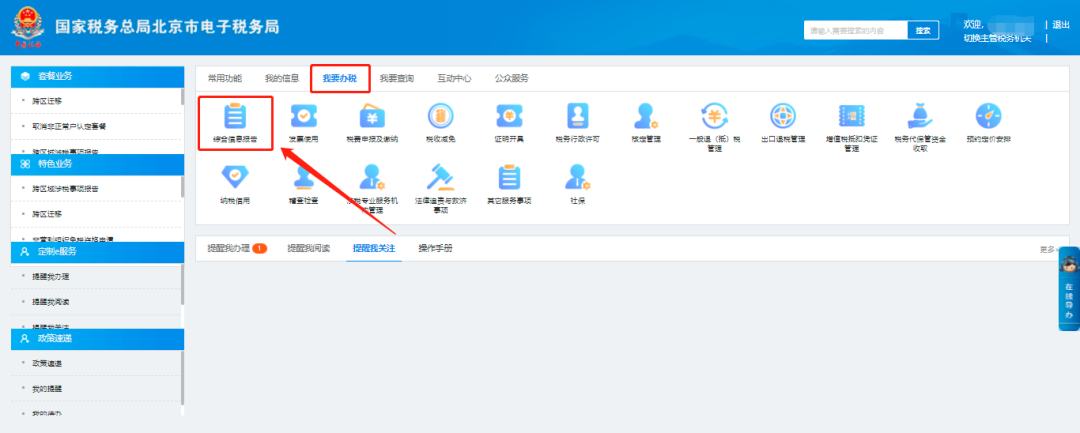This screenshot has height=433, width=1080.
Task: Open the 稽查检查 icon
Action: tap(304, 178)
